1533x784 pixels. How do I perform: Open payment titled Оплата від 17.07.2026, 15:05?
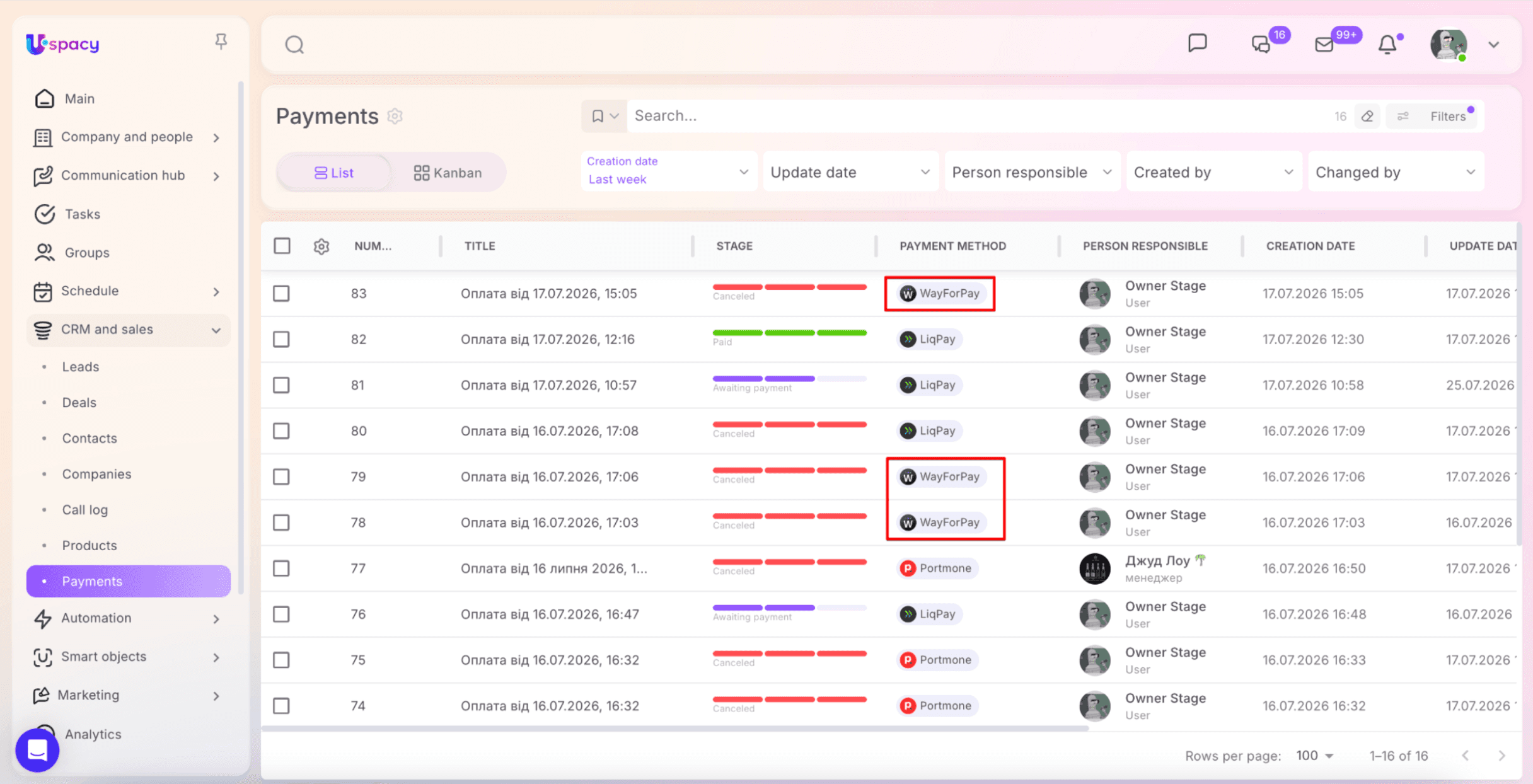tap(548, 294)
